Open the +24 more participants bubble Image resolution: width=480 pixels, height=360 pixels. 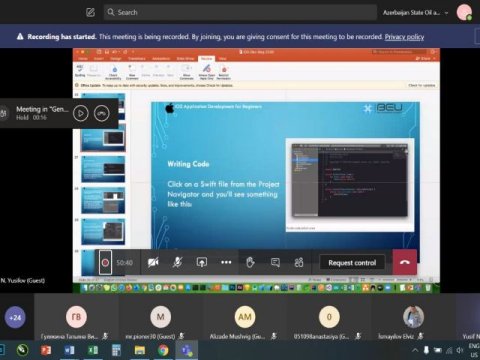click(15, 317)
